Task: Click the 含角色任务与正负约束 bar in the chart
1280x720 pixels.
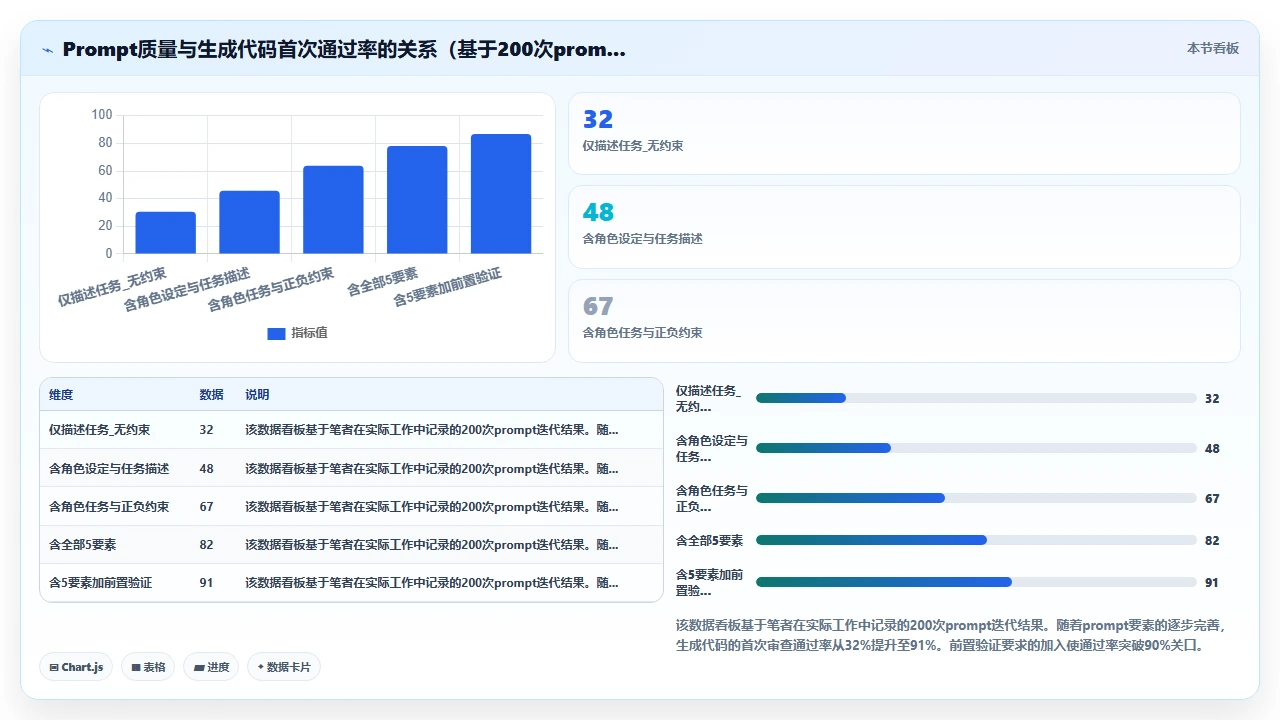Action: coord(333,209)
